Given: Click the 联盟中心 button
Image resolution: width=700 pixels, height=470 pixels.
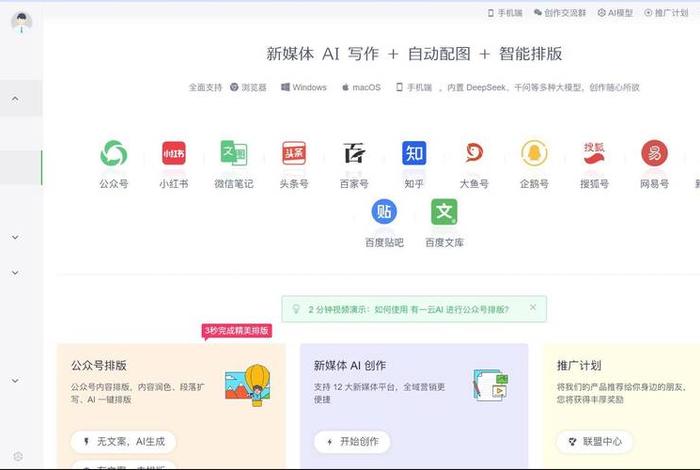Looking at the screenshot, I should click(x=595, y=441).
